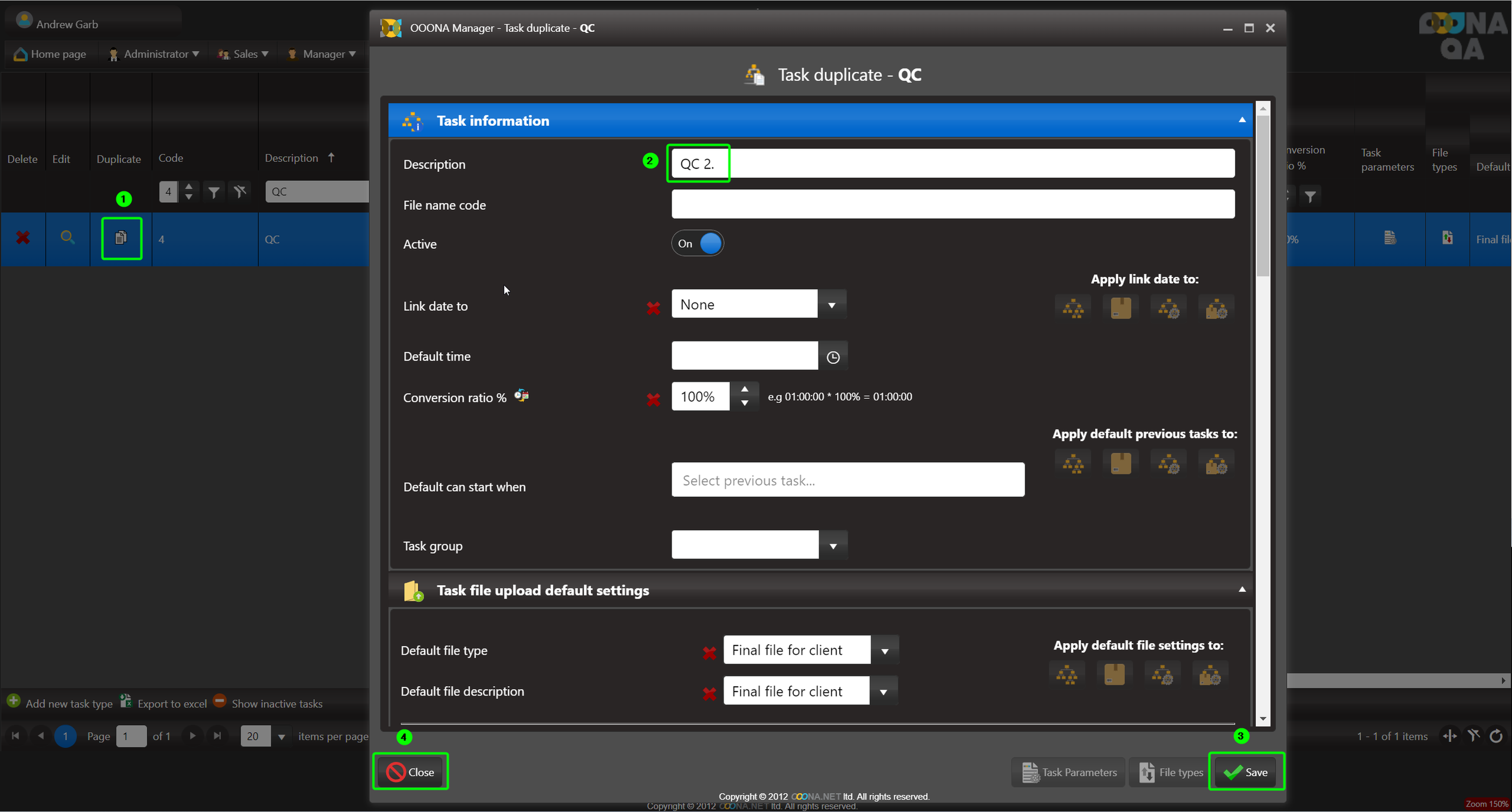
Task: Click the conversion ratio info icon
Action: coord(522,396)
